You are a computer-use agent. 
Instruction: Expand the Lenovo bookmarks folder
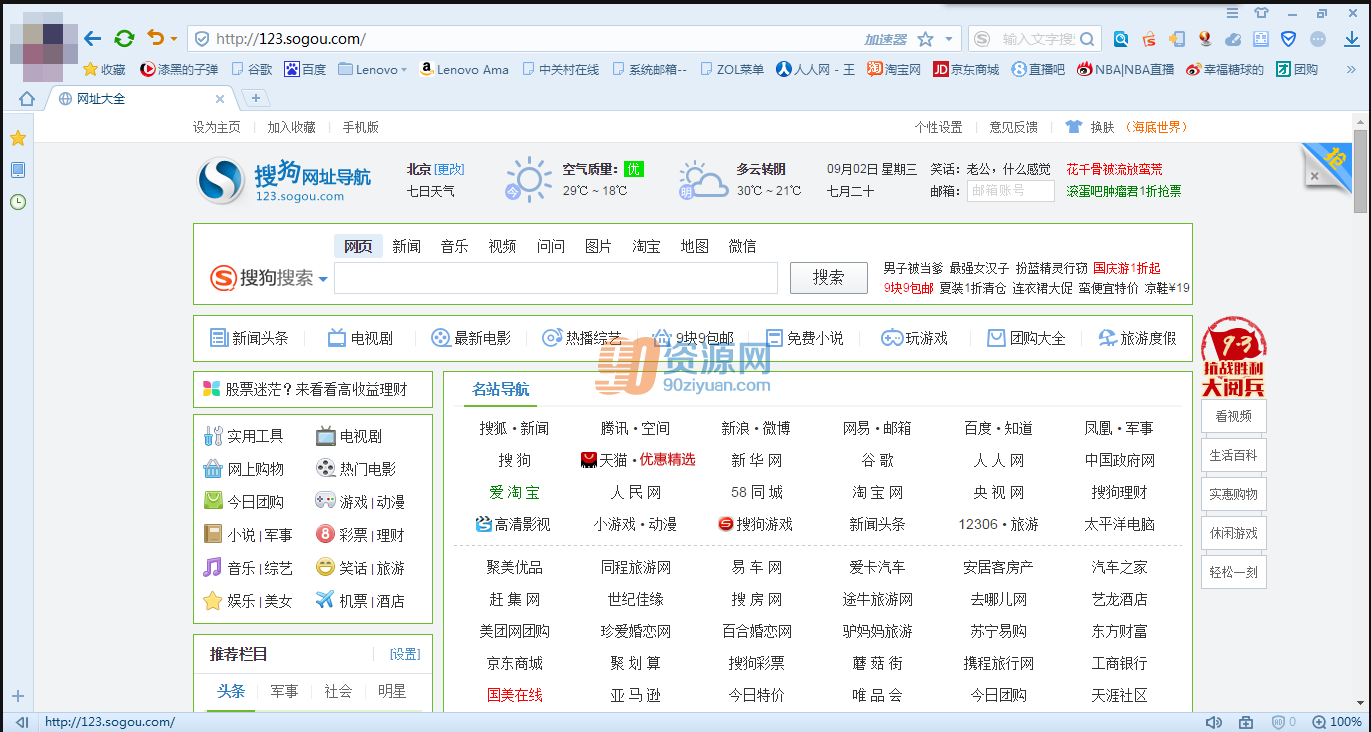[373, 69]
